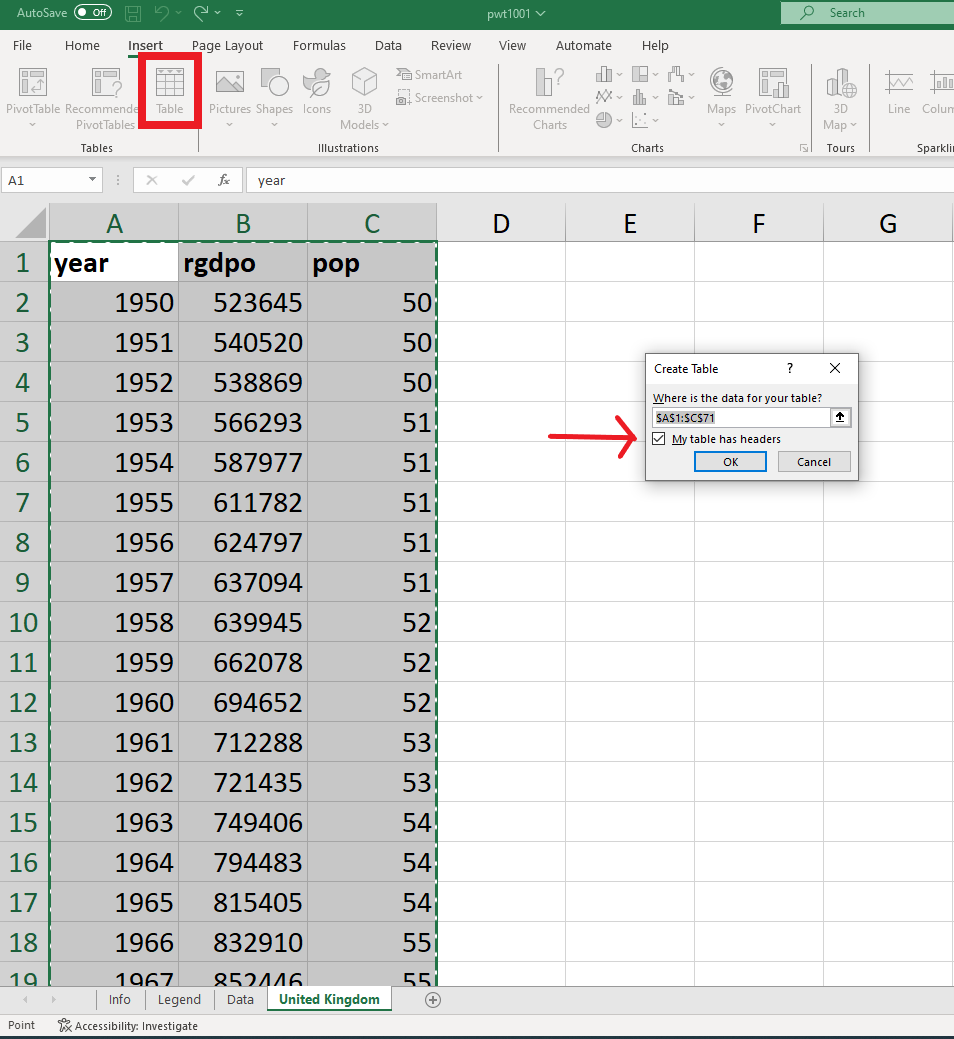Viewport: 954px width, 1039px height.
Task: Click the collapse range selector icon in dialog
Action: (841, 417)
